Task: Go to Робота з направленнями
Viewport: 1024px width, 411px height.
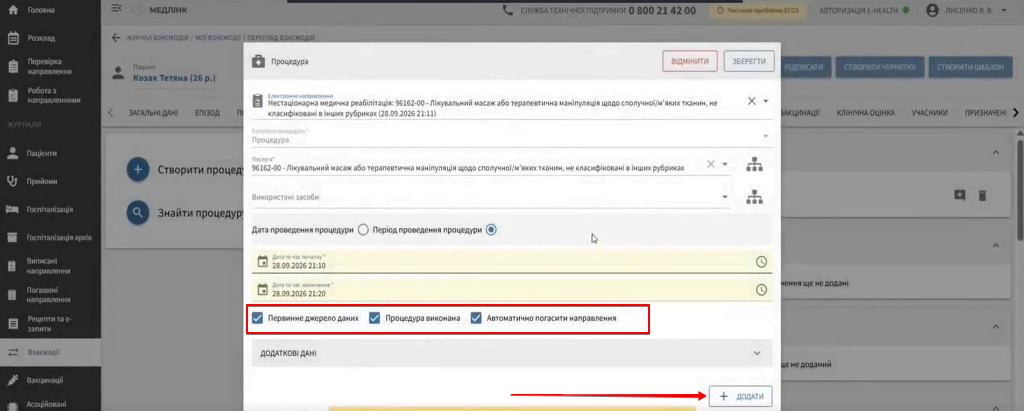Action: (52, 95)
